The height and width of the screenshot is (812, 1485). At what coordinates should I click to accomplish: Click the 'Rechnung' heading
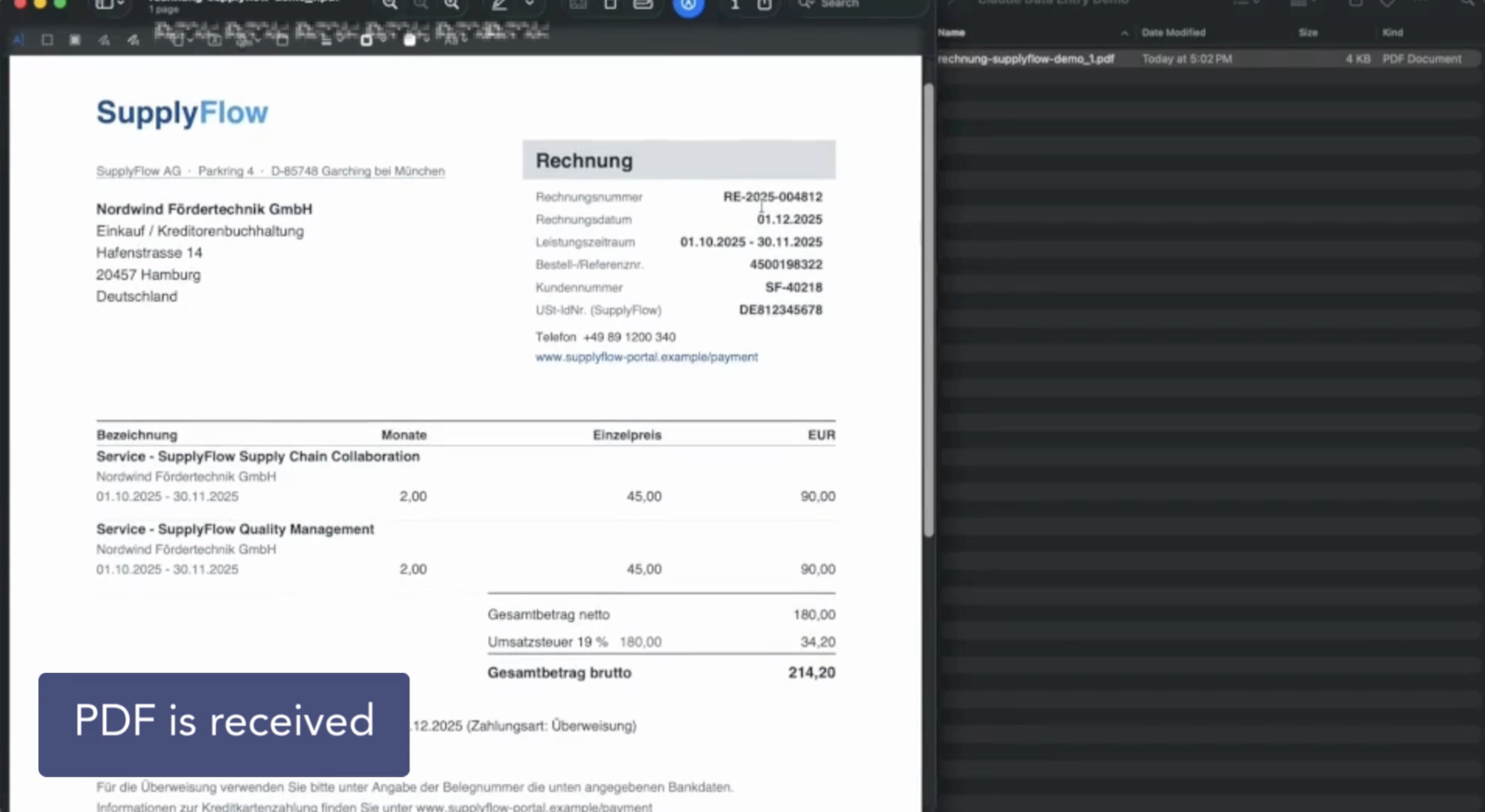coord(584,161)
